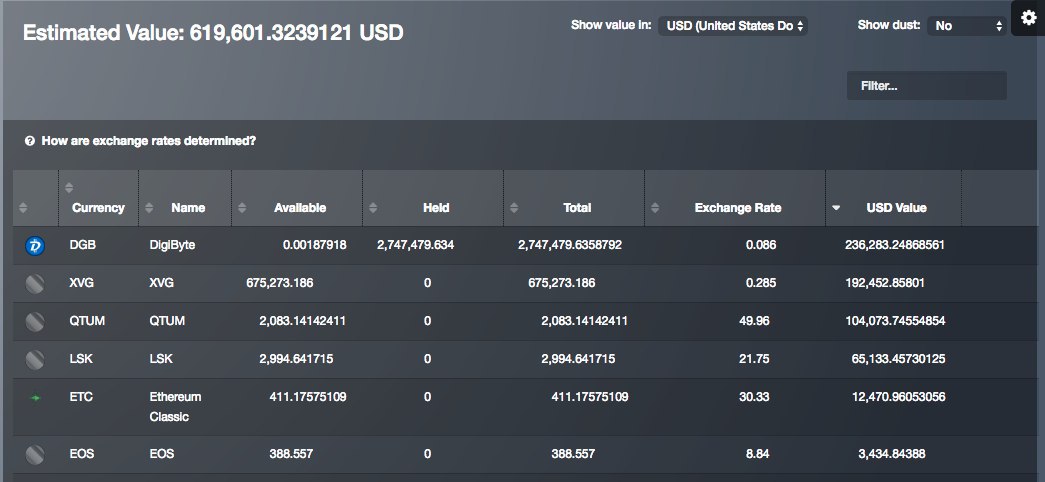Sort table by USD Value column
1045x482 pixels.
893,198
